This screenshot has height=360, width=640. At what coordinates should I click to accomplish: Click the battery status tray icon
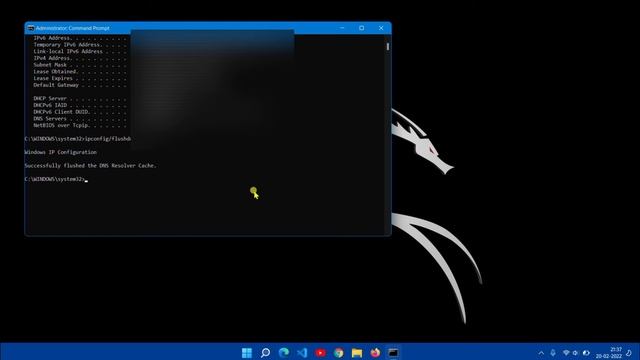(586, 353)
